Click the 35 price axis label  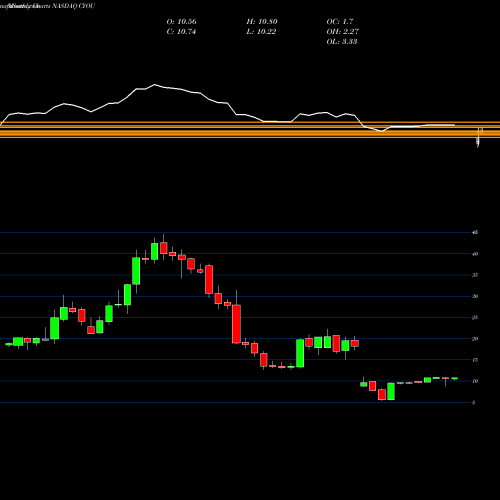(x=475, y=275)
